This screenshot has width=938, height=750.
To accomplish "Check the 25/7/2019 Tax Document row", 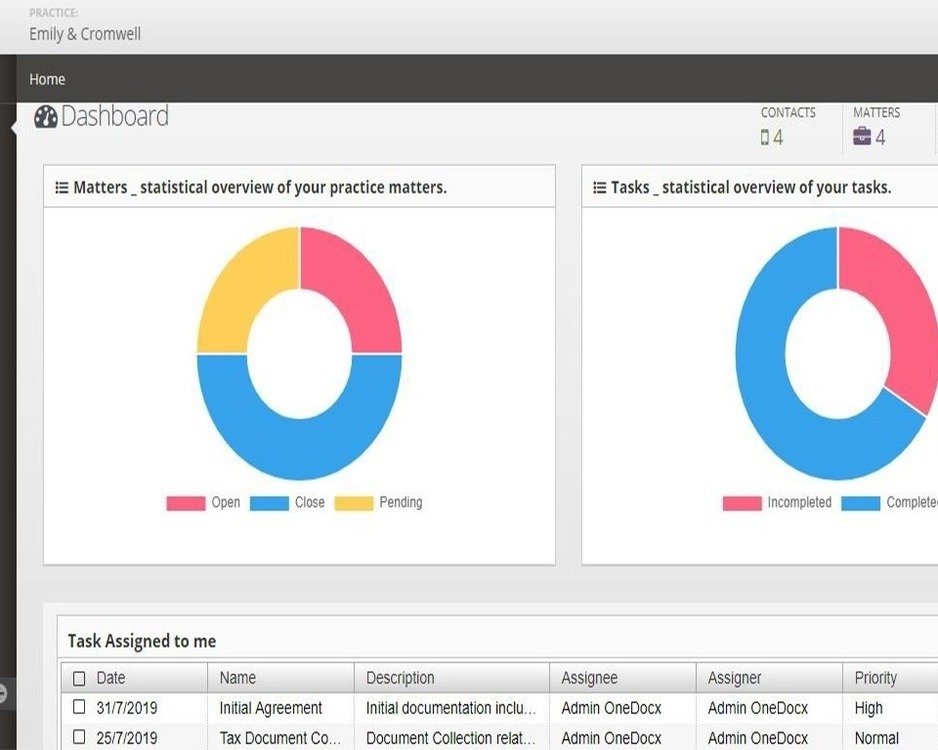I will point(79,738).
